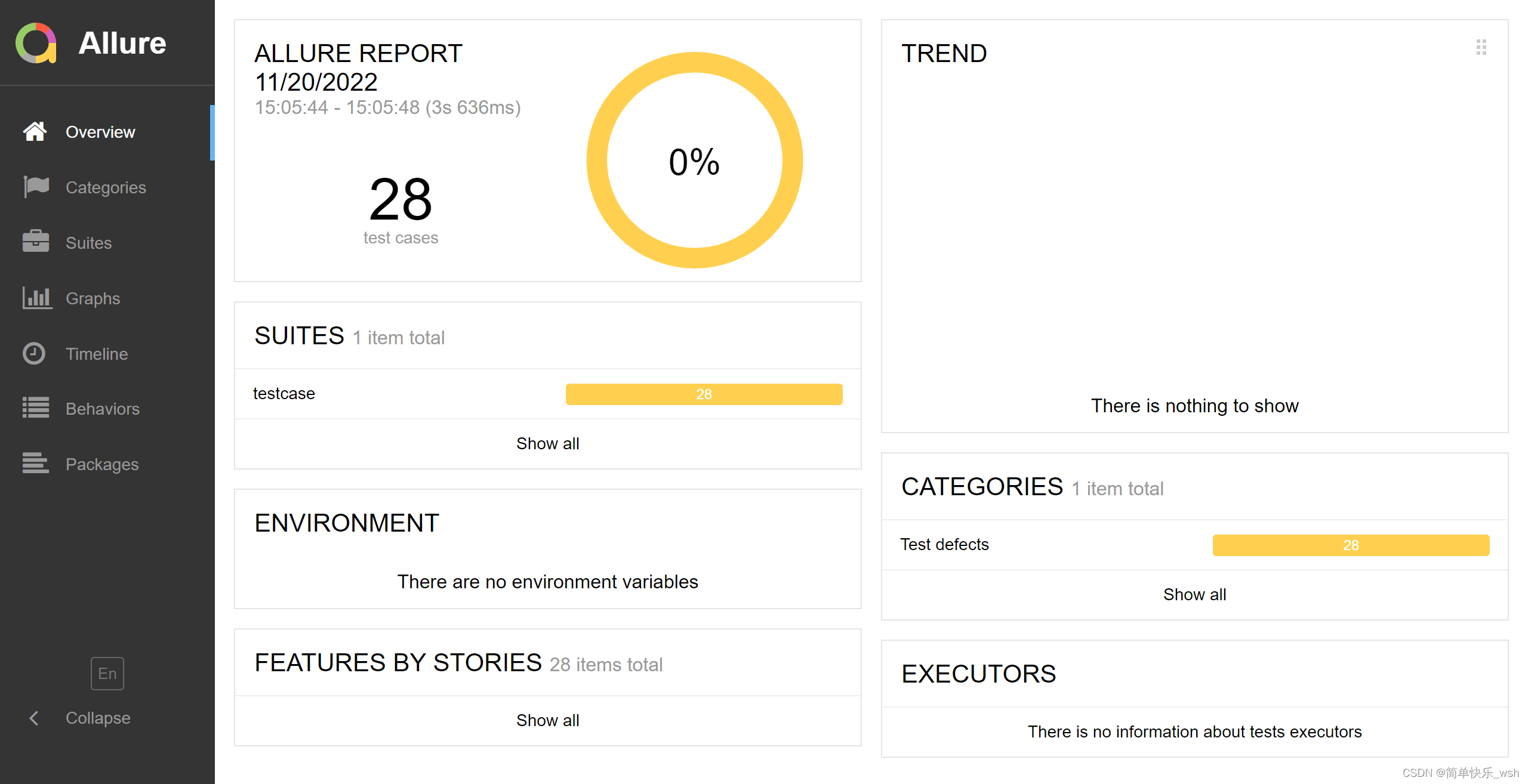The width and height of the screenshot is (1528, 784).
Task: Open Suites via the briefcase icon
Action: click(36, 242)
